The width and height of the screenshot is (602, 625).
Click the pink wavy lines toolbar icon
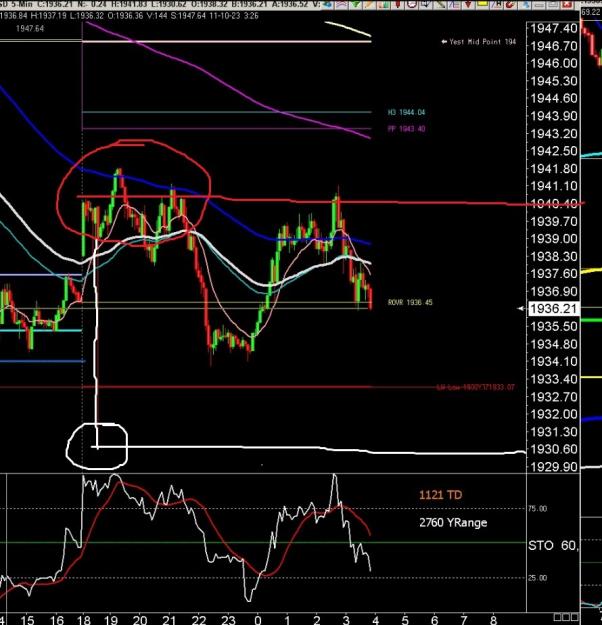[341, 4]
